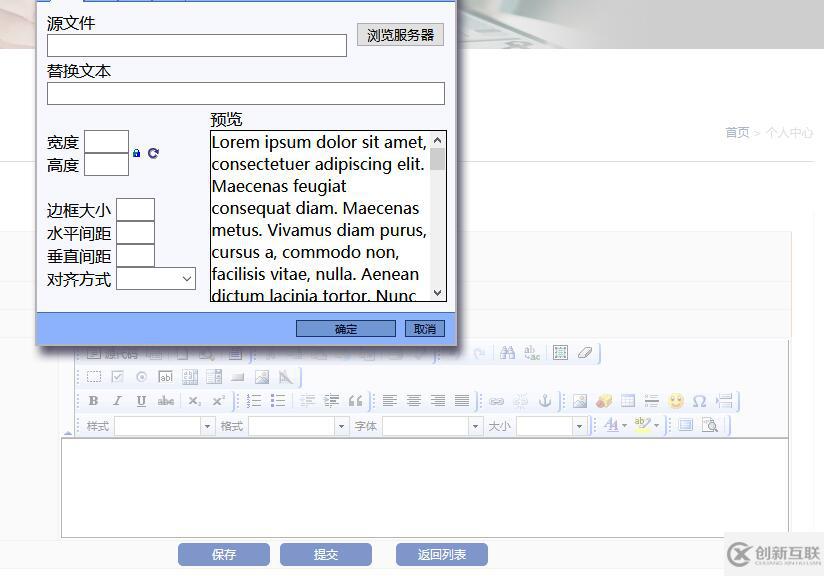
Task: Focus the 替换文本 alt text field
Action: coord(246,94)
